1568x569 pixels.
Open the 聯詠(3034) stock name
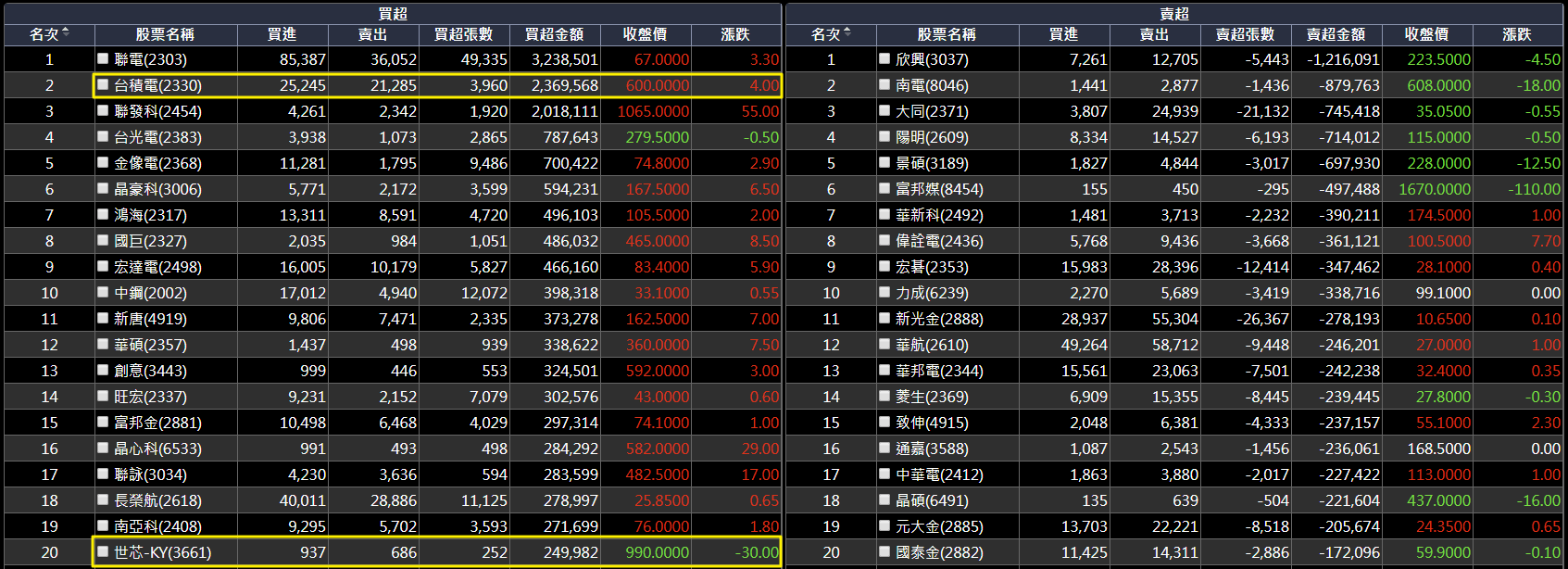[x=150, y=474]
